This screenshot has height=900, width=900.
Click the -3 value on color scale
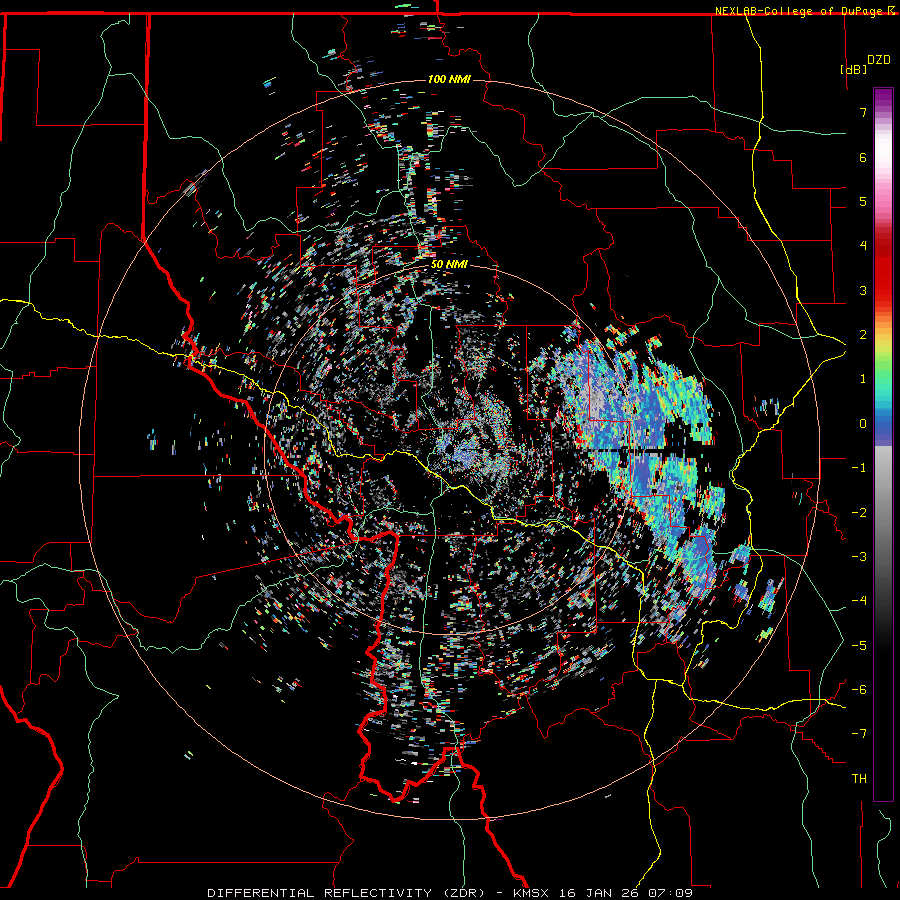859,557
